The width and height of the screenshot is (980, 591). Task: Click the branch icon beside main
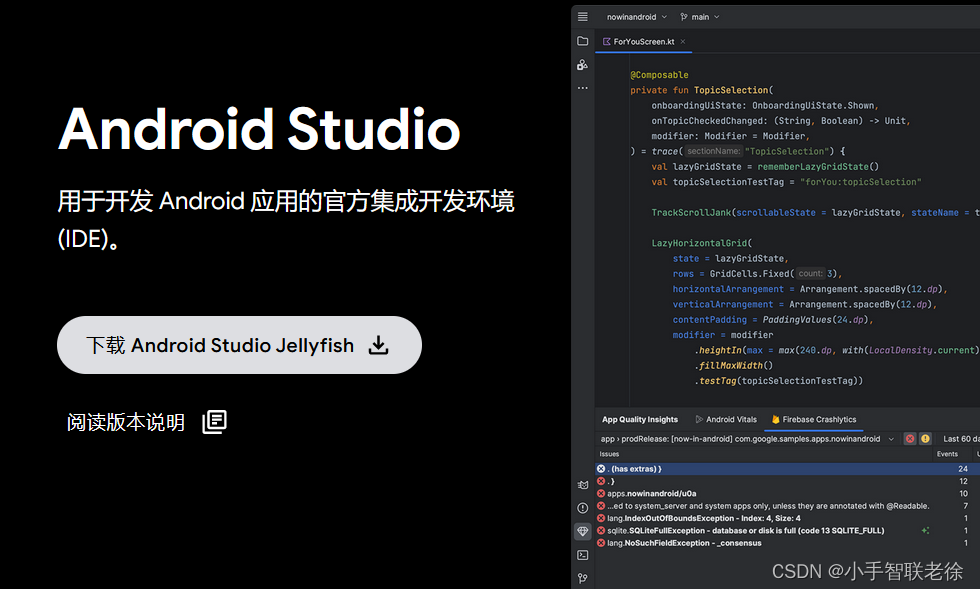click(x=684, y=17)
